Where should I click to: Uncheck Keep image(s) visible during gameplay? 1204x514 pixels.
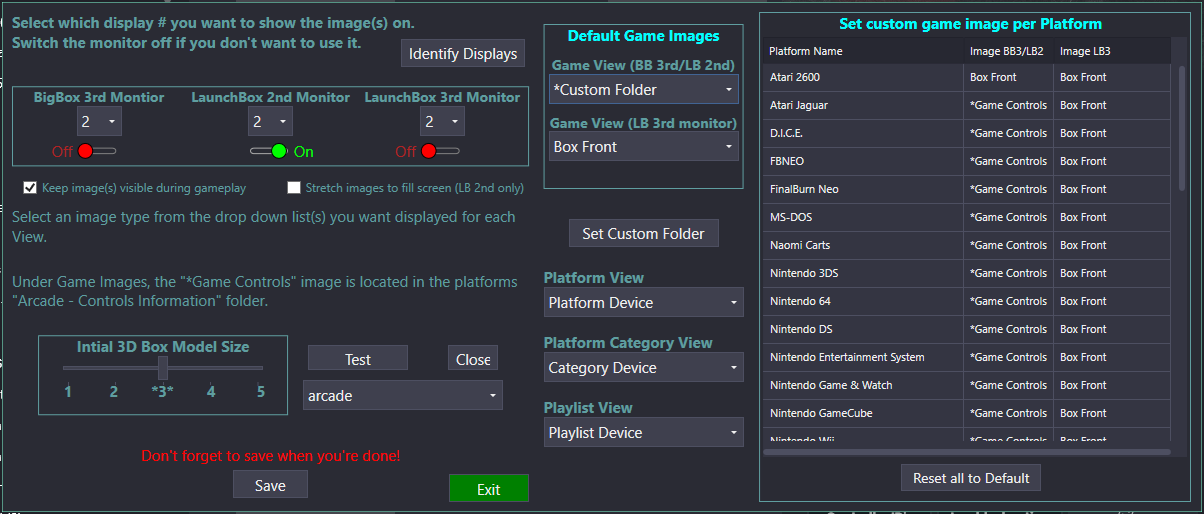click(x=30, y=187)
